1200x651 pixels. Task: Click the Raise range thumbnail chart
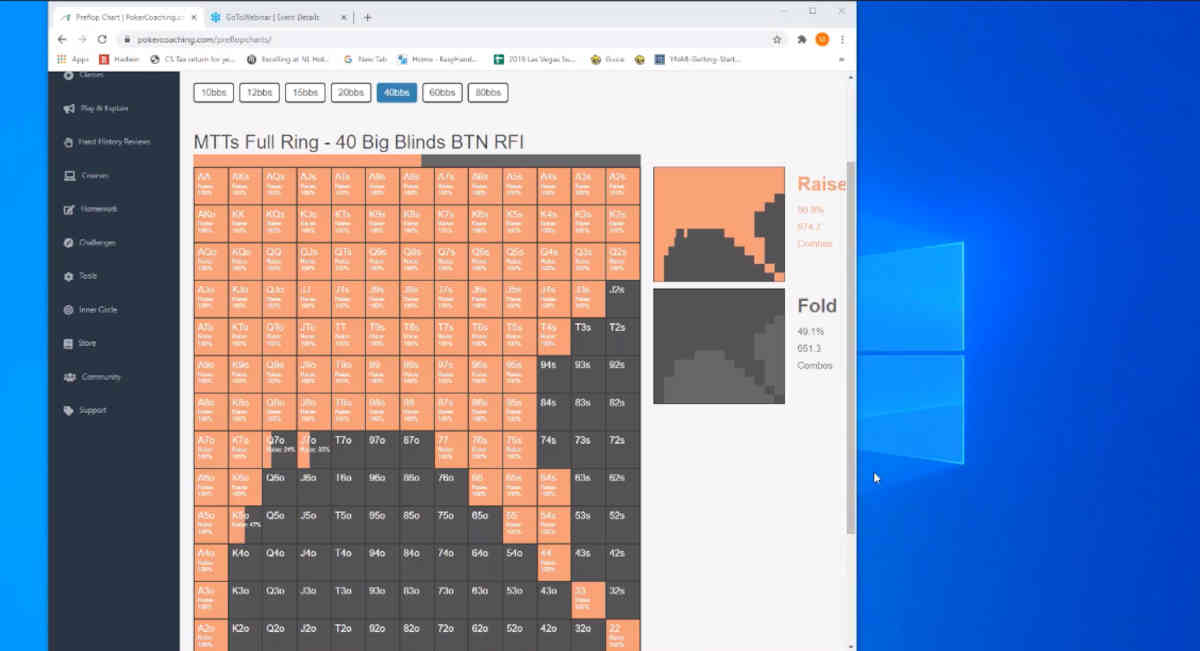(718, 224)
